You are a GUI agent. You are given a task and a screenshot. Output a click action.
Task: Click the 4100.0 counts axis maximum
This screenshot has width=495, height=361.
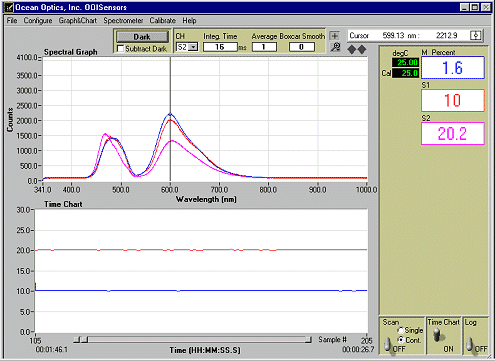[x=27, y=58]
